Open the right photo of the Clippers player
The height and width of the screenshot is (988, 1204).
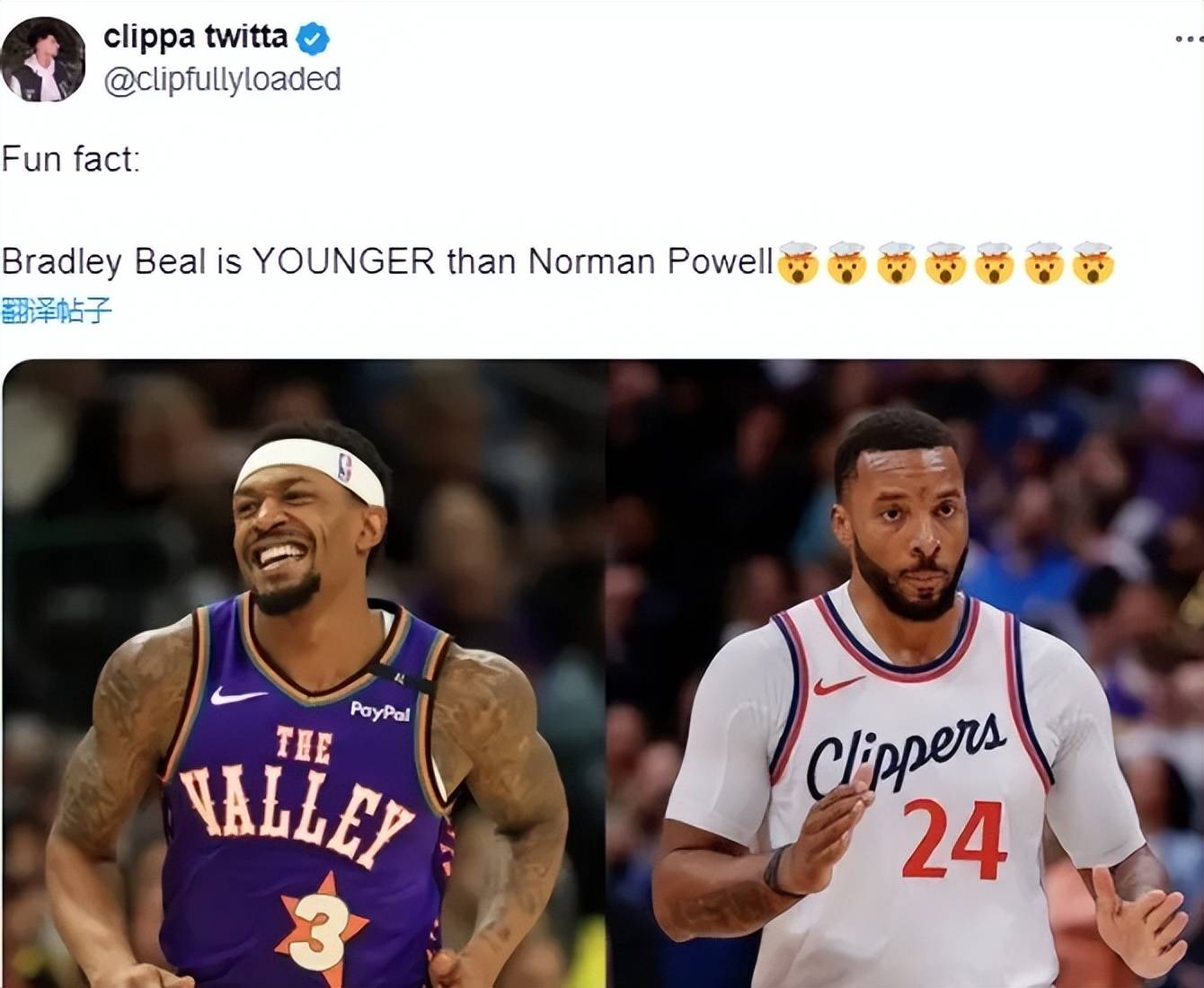click(x=906, y=674)
